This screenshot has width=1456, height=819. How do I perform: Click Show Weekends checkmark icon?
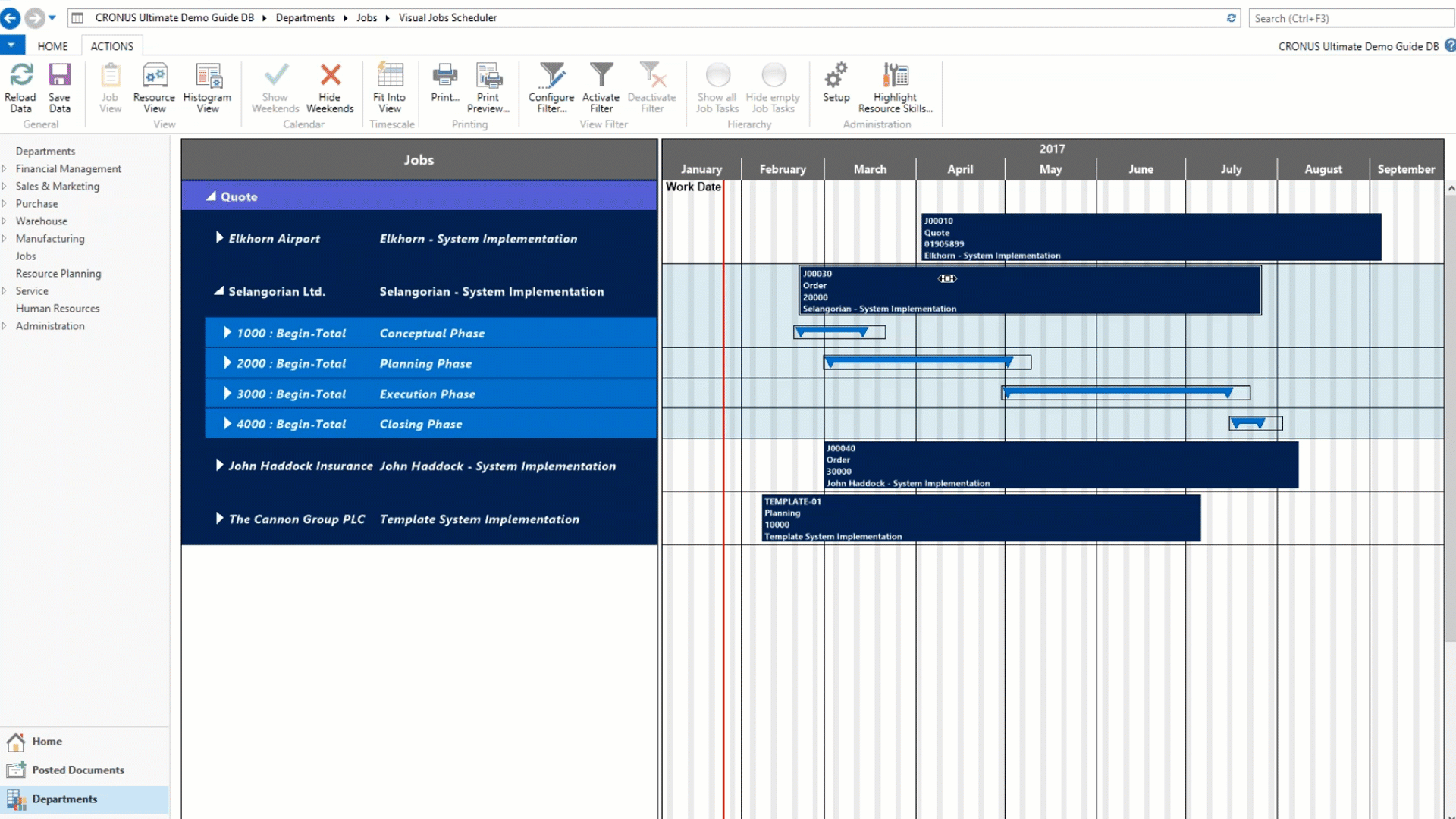click(x=276, y=74)
